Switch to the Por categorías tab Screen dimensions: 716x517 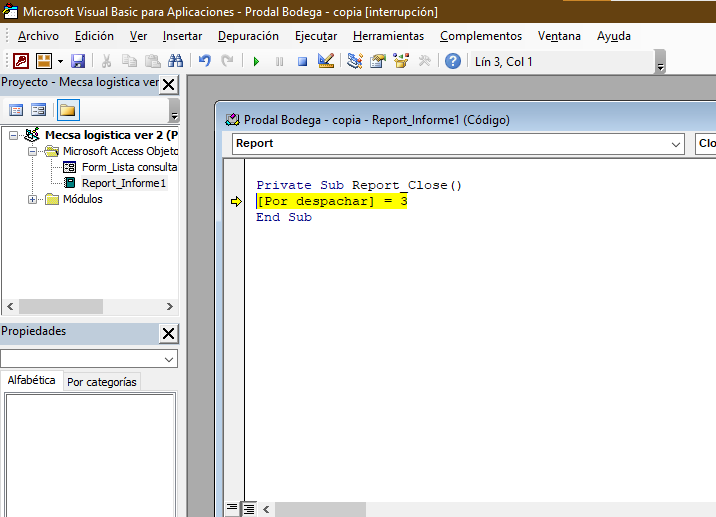(x=101, y=382)
